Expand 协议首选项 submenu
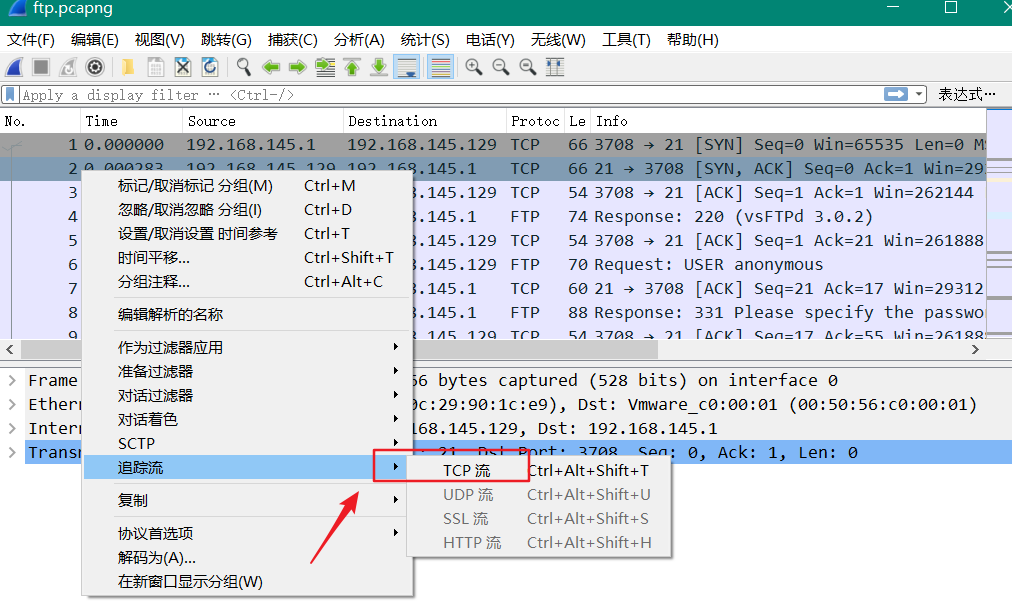1012x610 pixels. coord(247,533)
